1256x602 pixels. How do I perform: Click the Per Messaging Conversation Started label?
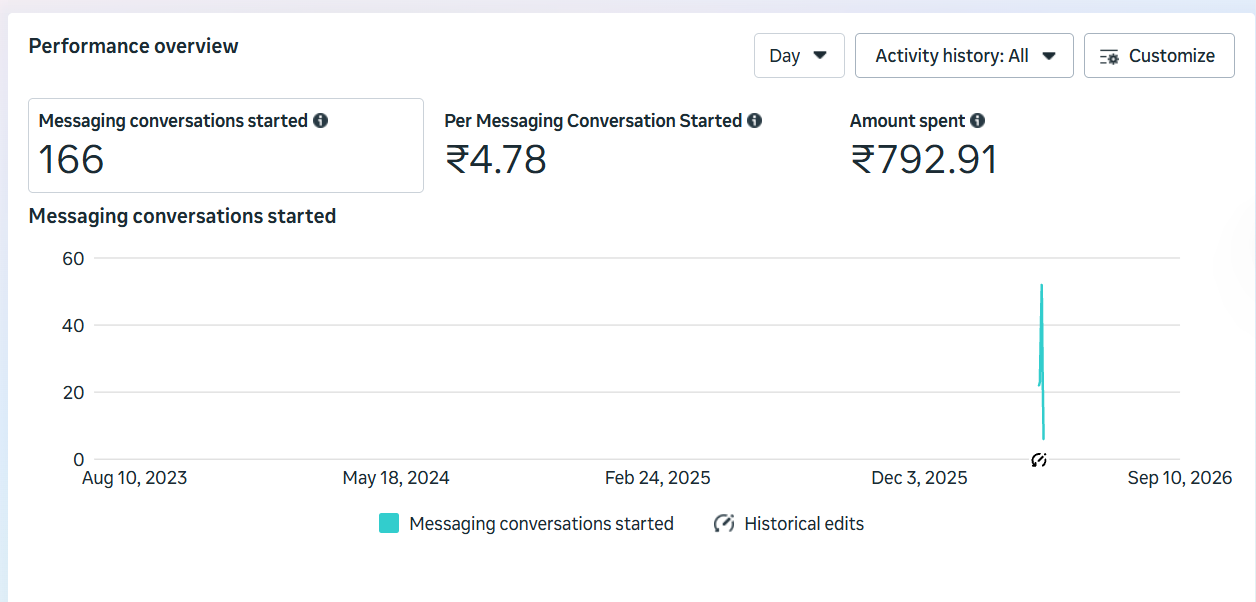tap(593, 121)
